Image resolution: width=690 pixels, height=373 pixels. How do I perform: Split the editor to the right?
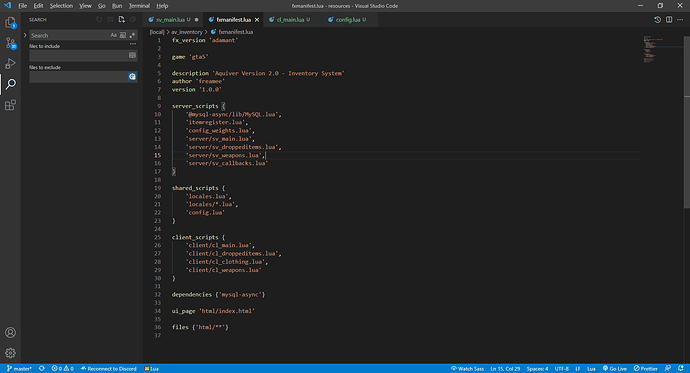(x=669, y=20)
